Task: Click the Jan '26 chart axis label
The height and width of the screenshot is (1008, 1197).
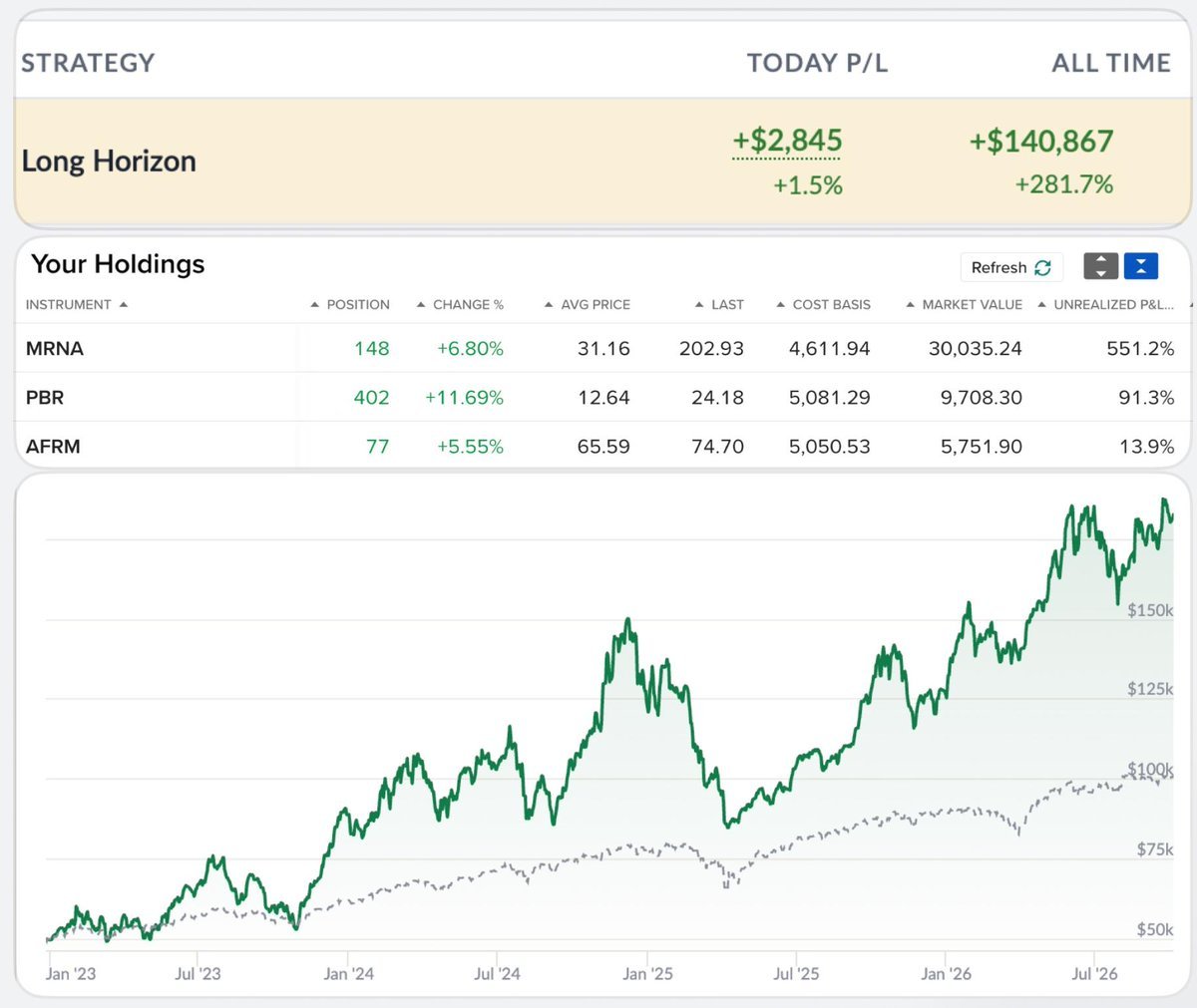Action: click(x=946, y=973)
